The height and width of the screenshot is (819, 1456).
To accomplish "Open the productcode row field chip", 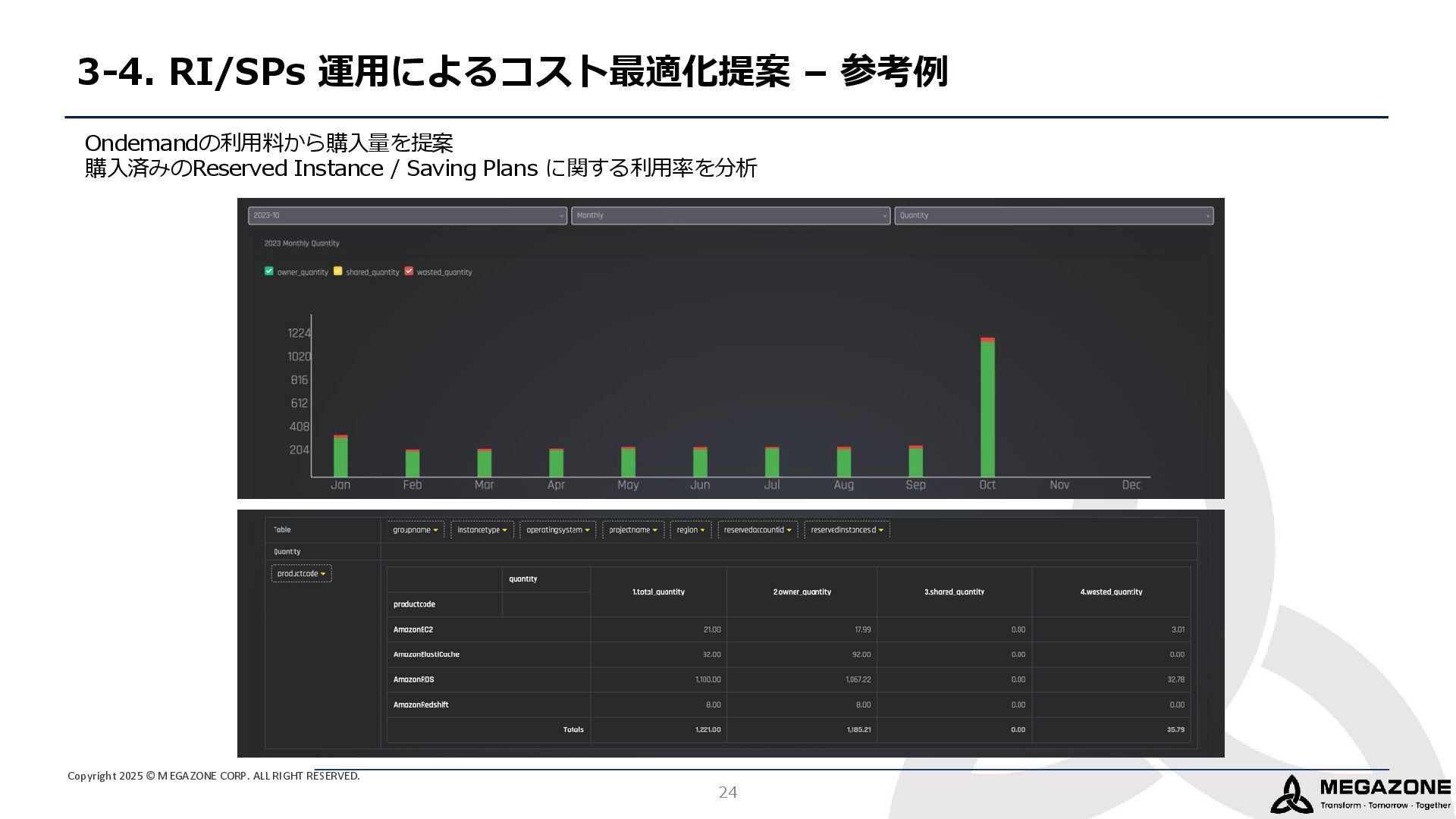I will point(301,574).
